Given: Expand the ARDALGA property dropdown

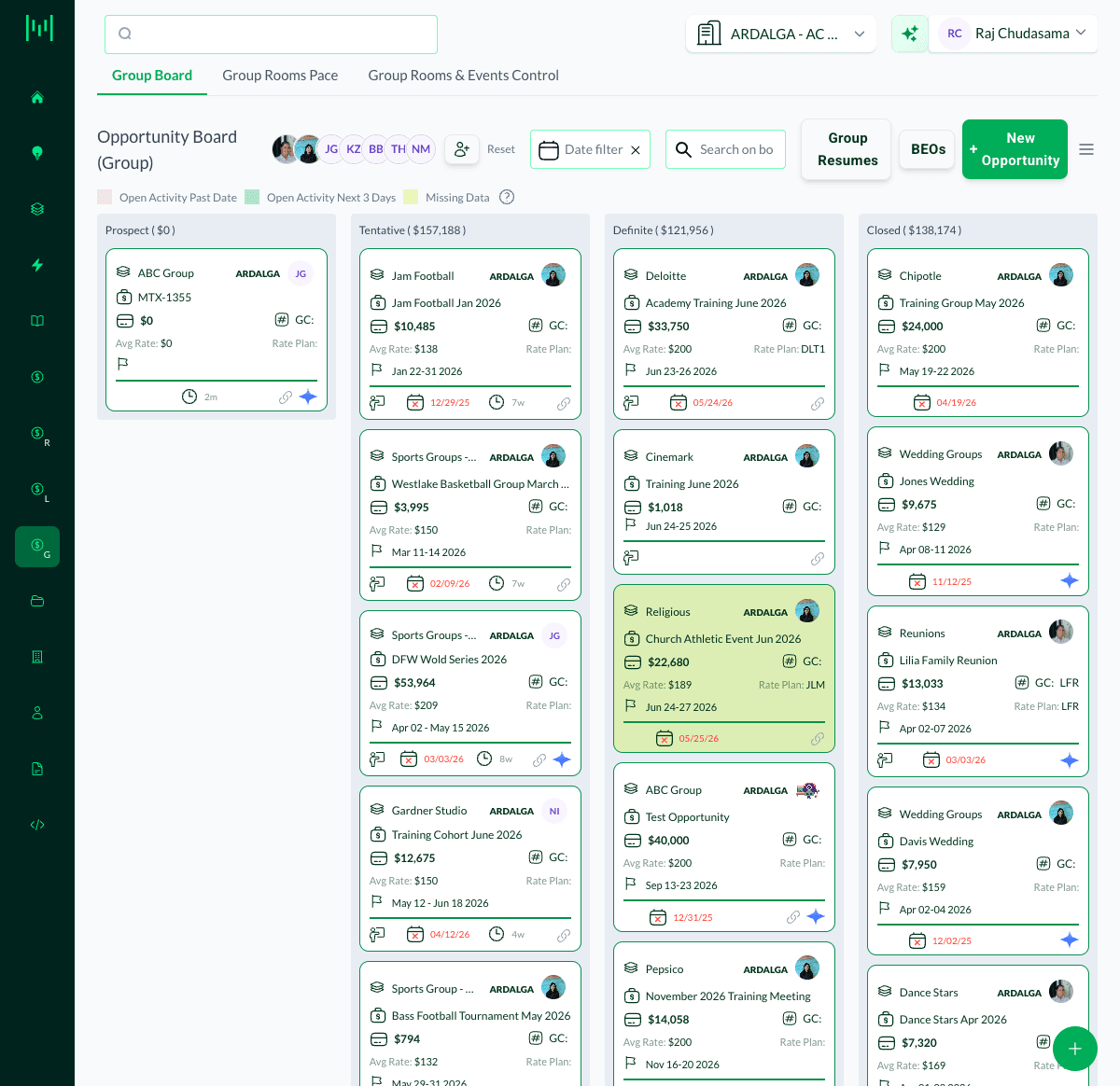Looking at the screenshot, I should (781, 34).
